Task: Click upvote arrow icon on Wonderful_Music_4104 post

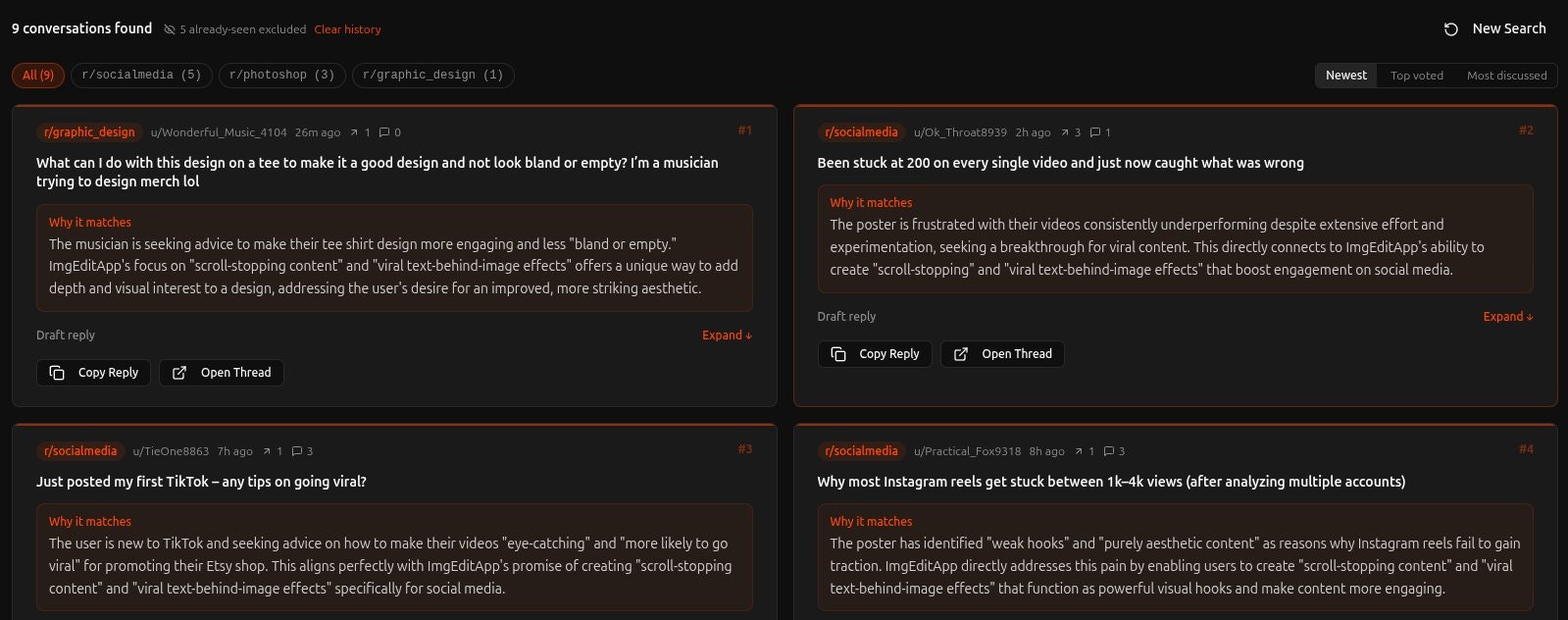Action: click(x=354, y=132)
